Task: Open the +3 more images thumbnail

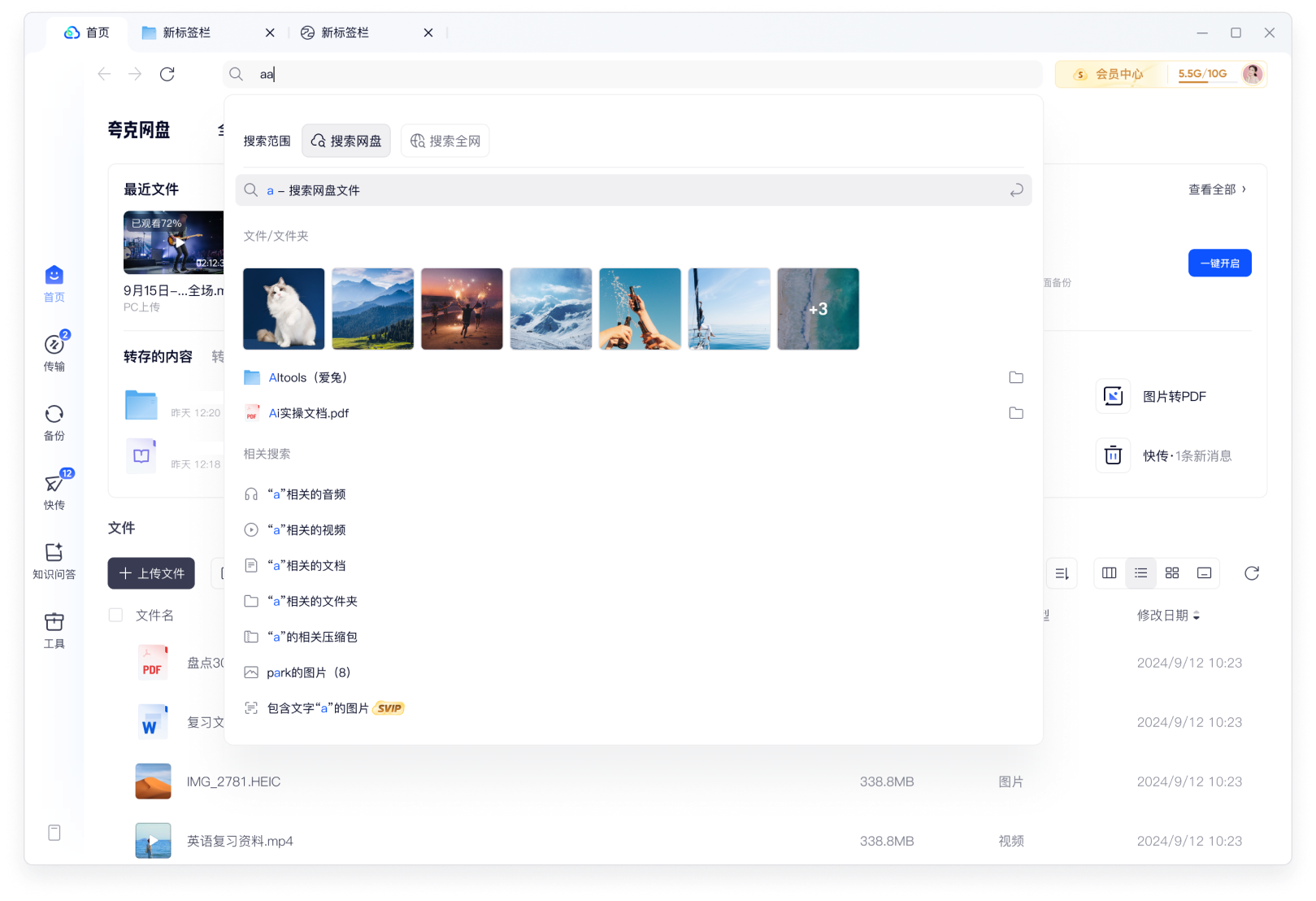Action: pyautogui.click(x=818, y=309)
